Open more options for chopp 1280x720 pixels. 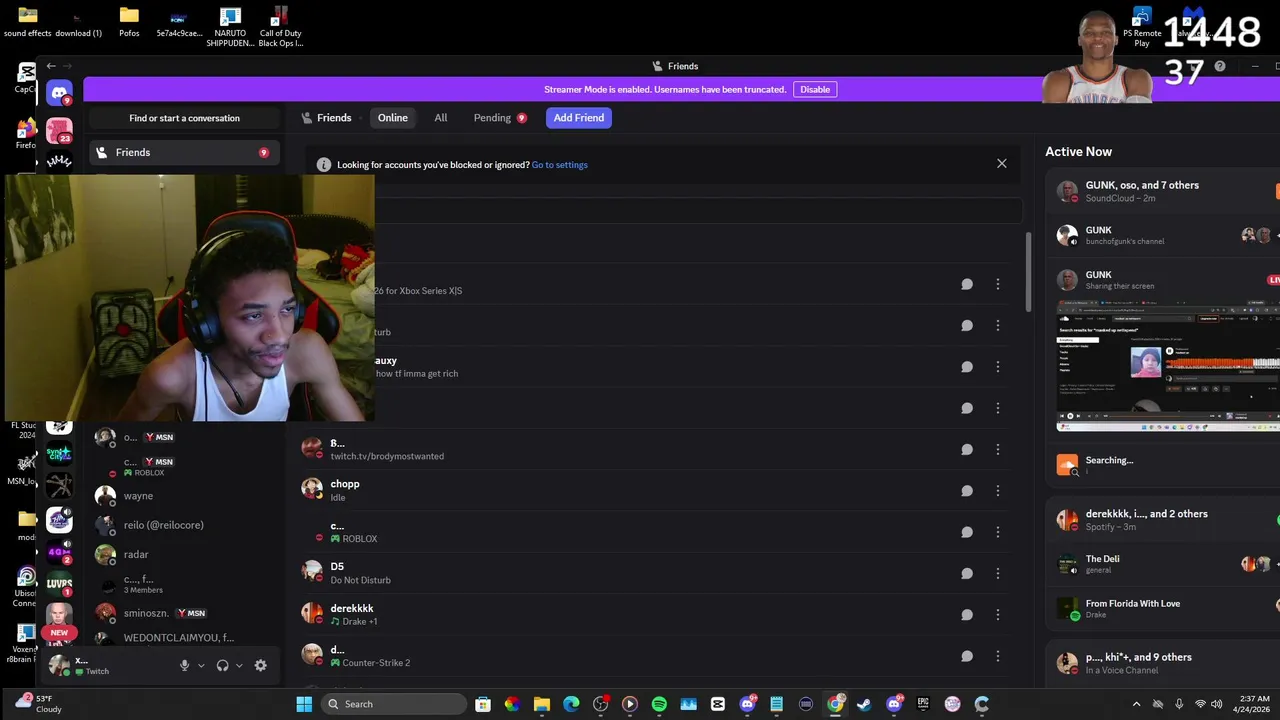pos(997,491)
